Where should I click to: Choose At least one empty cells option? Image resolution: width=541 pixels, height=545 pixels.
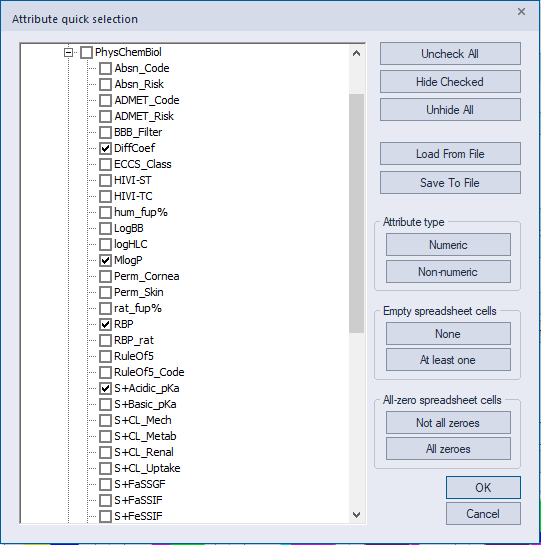click(448, 360)
